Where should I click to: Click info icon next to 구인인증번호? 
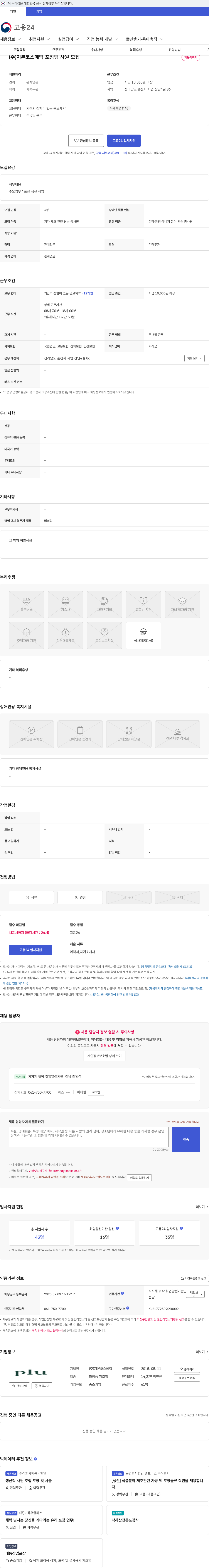click(128, 1308)
